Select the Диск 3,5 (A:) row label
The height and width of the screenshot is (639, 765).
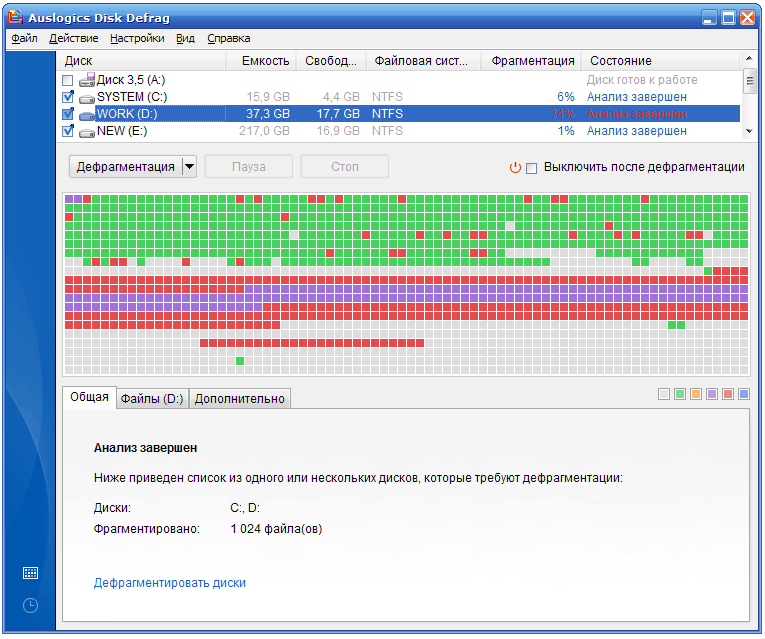(131, 80)
